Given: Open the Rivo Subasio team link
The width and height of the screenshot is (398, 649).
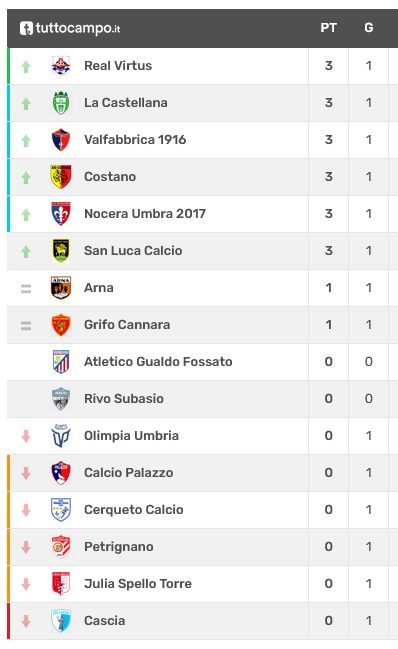Looking at the screenshot, I should pos(124,399).
